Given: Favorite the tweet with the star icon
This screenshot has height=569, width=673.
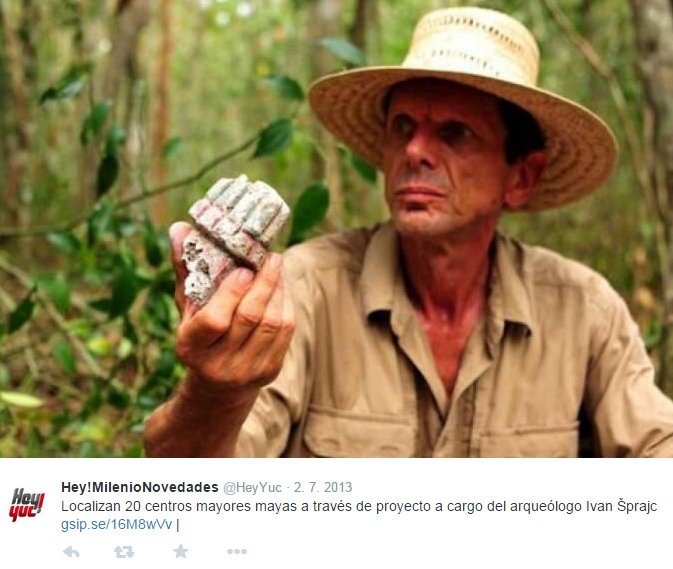Looking at the screenshot, I should point(181,551).
